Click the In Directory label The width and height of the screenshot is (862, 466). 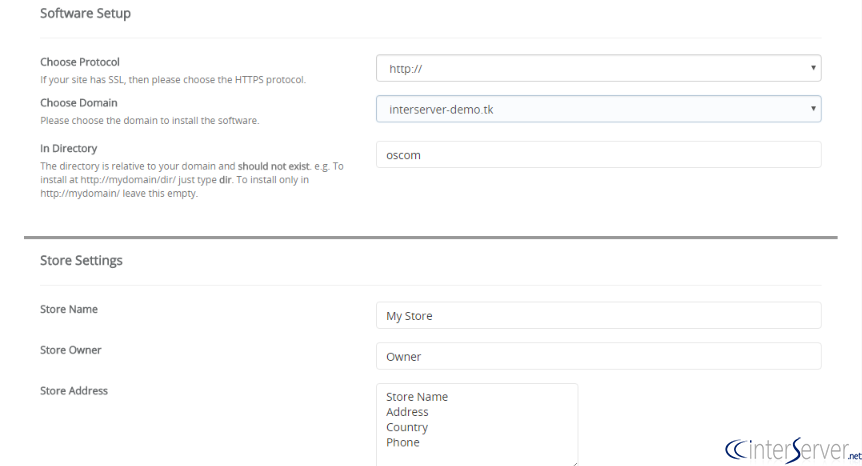69,148
